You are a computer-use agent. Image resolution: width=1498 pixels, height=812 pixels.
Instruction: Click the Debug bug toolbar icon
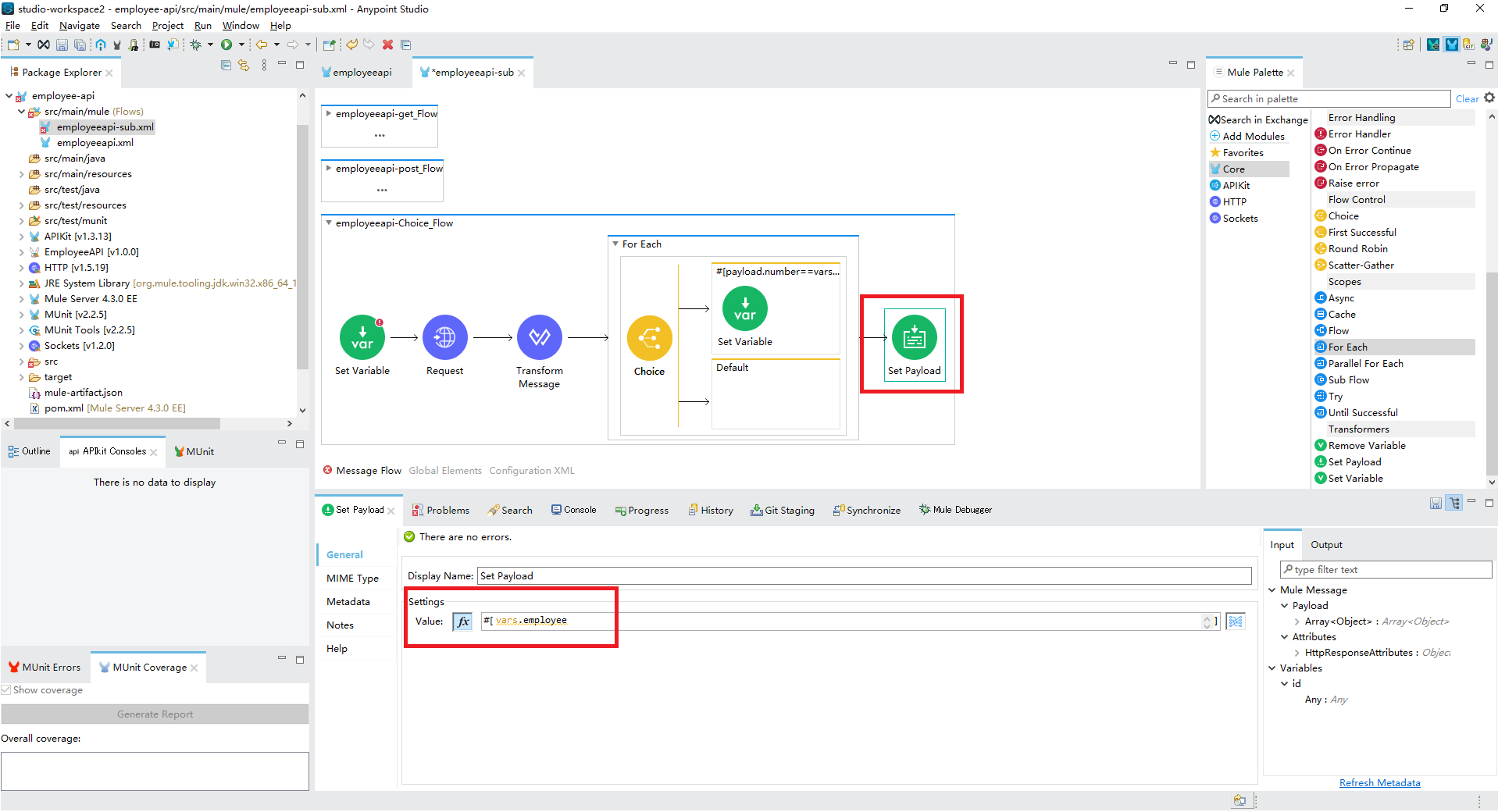pyautogui.click(x=195, y=45)
